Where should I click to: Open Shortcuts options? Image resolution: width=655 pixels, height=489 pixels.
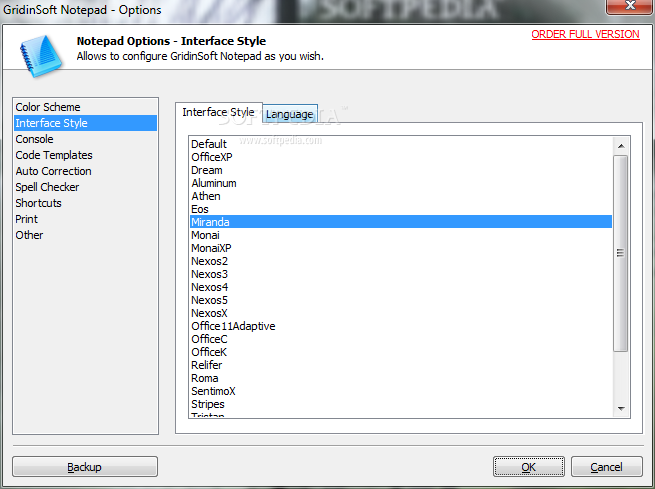[85, 203]
